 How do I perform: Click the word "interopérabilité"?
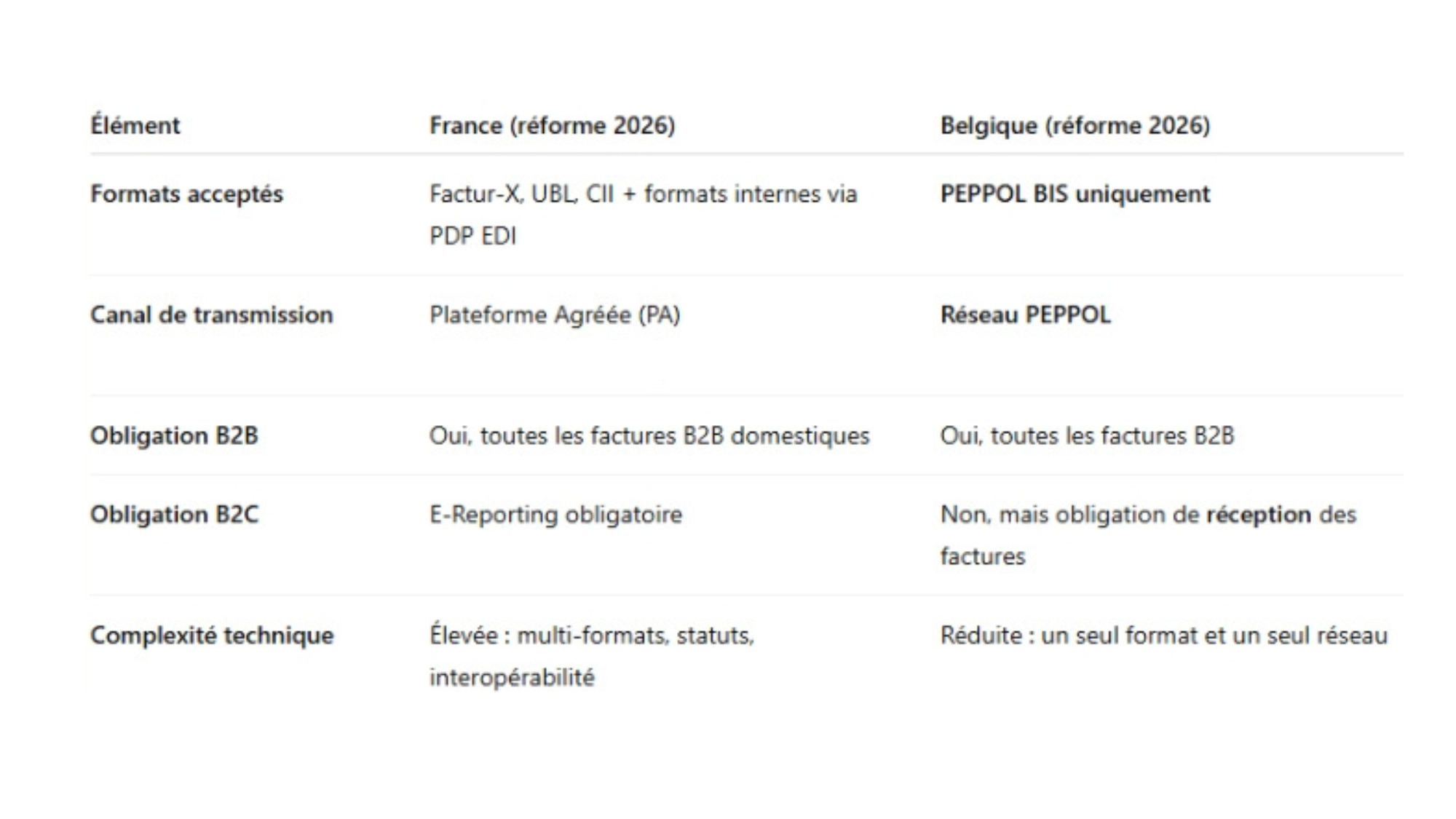point(512,677)
